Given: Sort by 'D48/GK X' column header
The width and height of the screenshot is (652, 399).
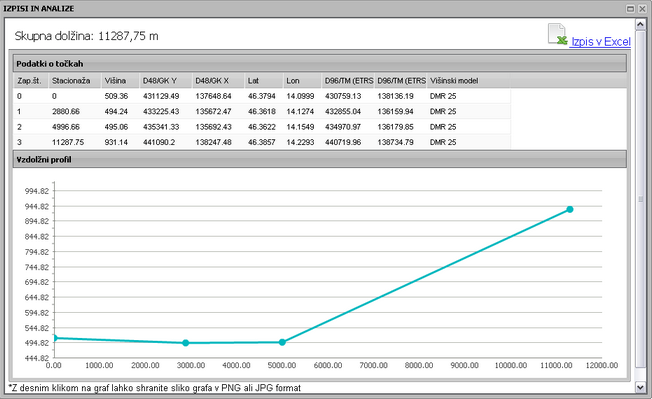Looking at the screenshot, I should tap(218, 81).
